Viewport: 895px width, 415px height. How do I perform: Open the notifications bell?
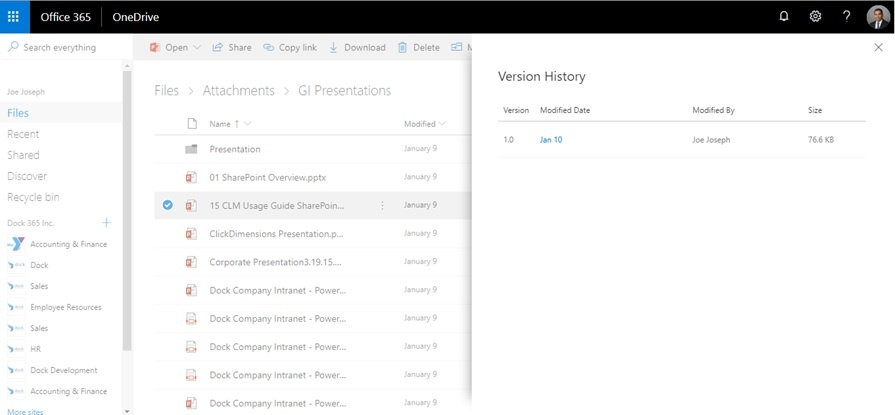(x=783, y=17)
